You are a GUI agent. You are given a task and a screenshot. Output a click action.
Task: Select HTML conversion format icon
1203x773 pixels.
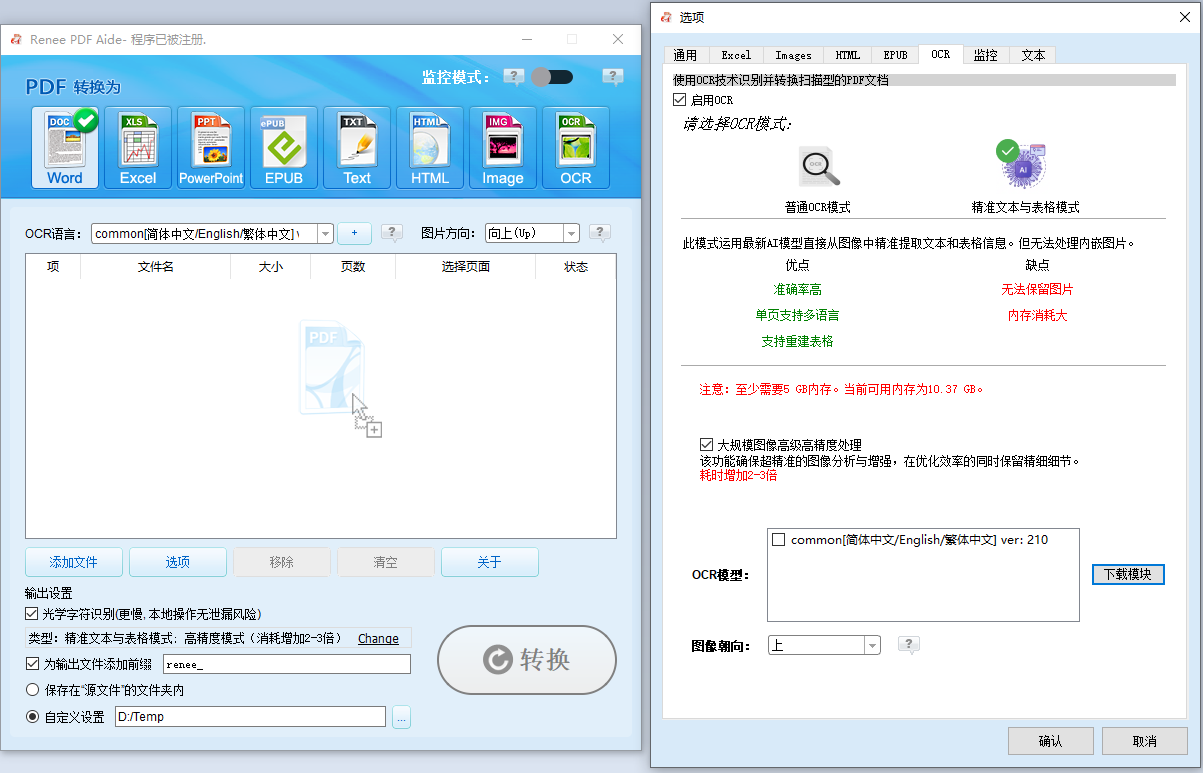430,147
